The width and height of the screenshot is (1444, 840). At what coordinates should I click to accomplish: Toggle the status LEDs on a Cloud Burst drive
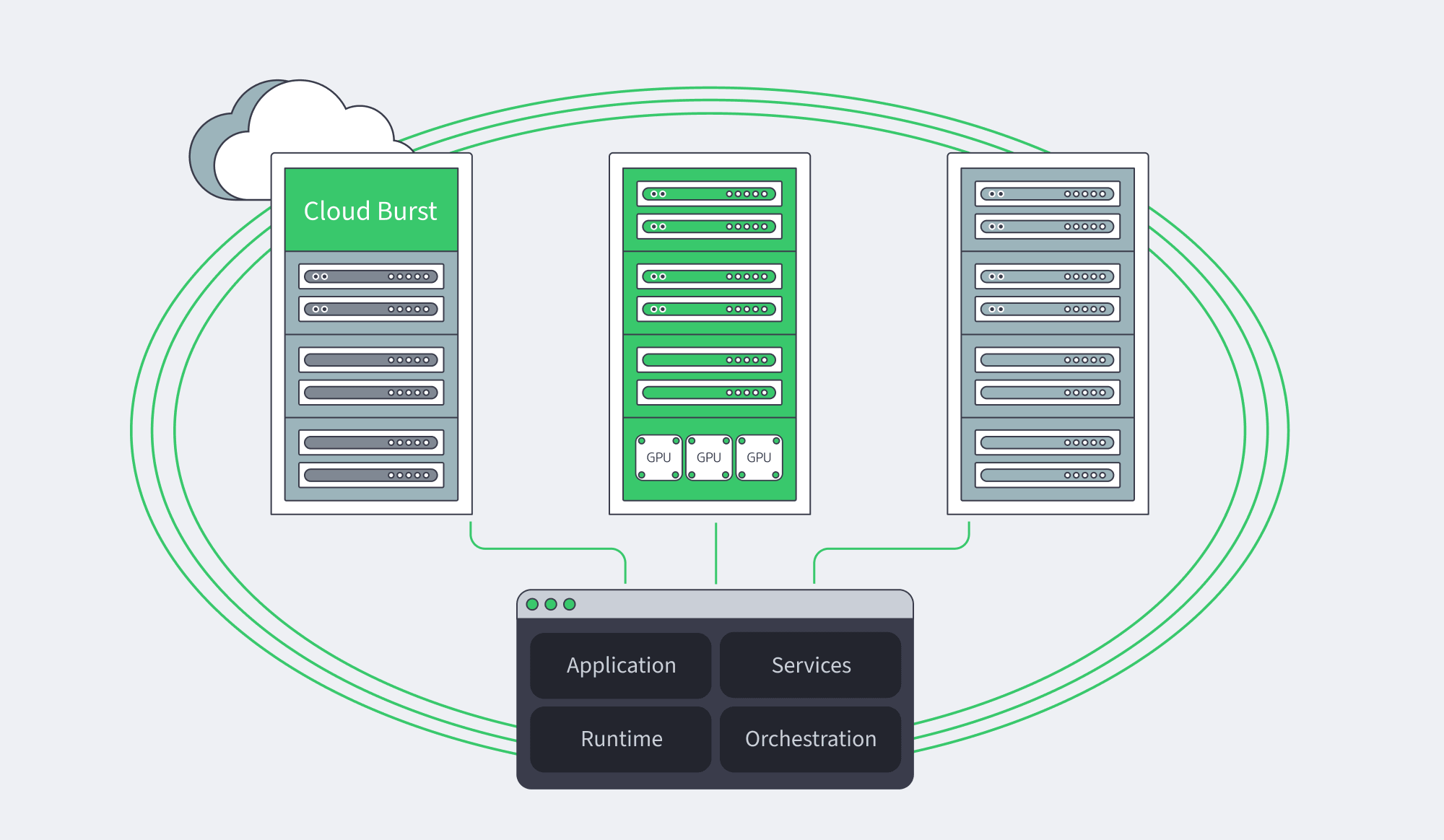409,276
